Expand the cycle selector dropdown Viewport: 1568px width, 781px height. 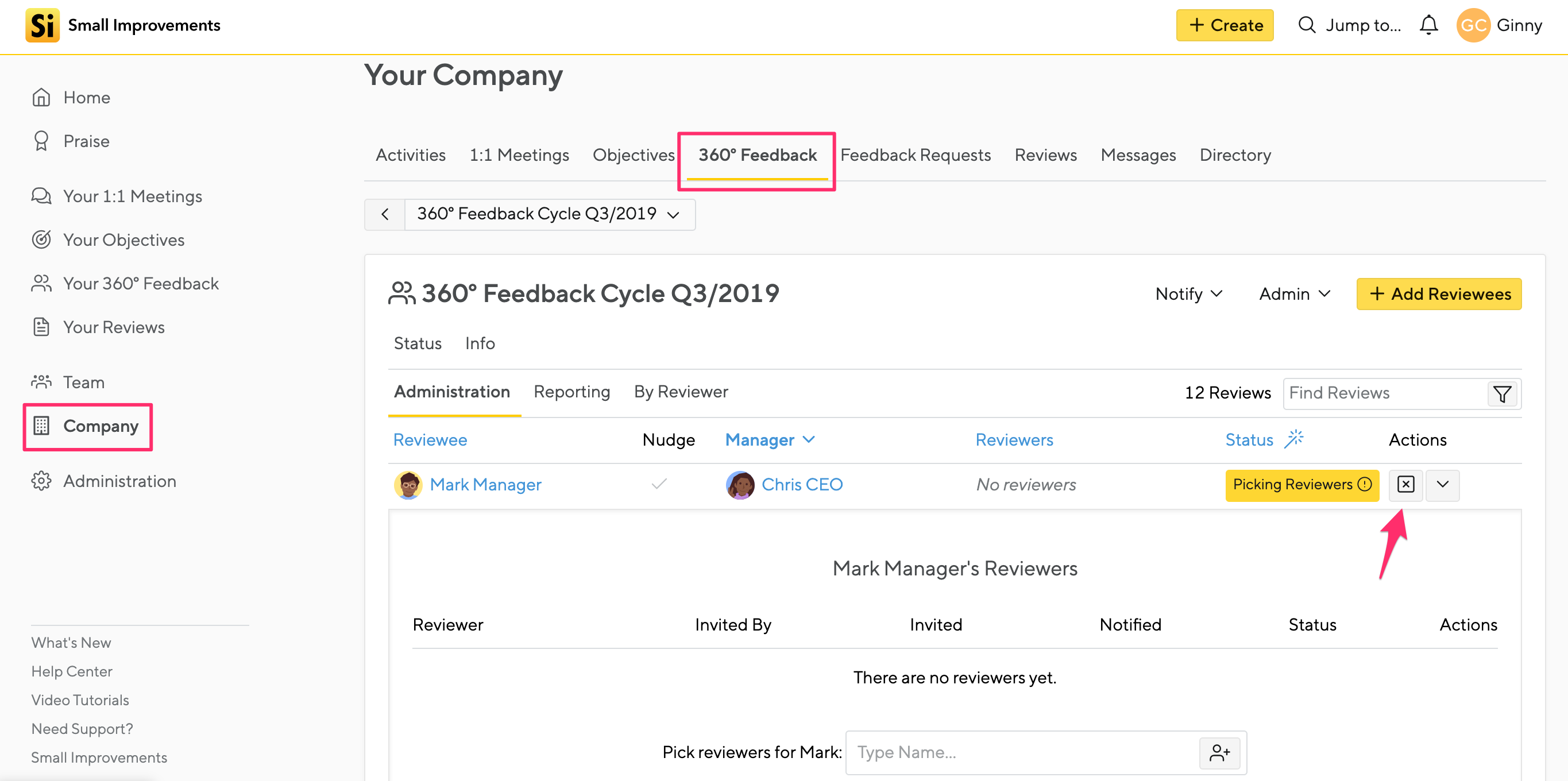[549, 214]
